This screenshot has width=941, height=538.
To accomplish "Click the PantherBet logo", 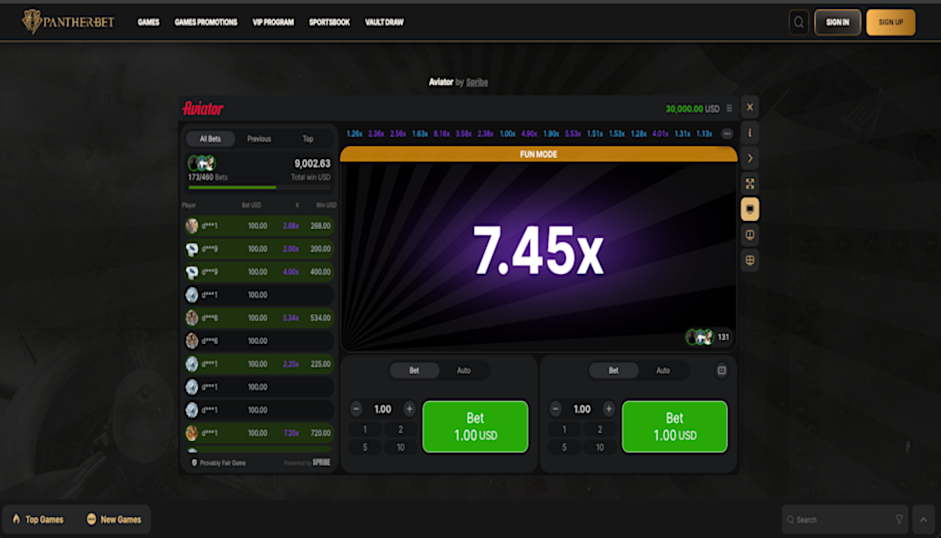I will coord(68,22).
